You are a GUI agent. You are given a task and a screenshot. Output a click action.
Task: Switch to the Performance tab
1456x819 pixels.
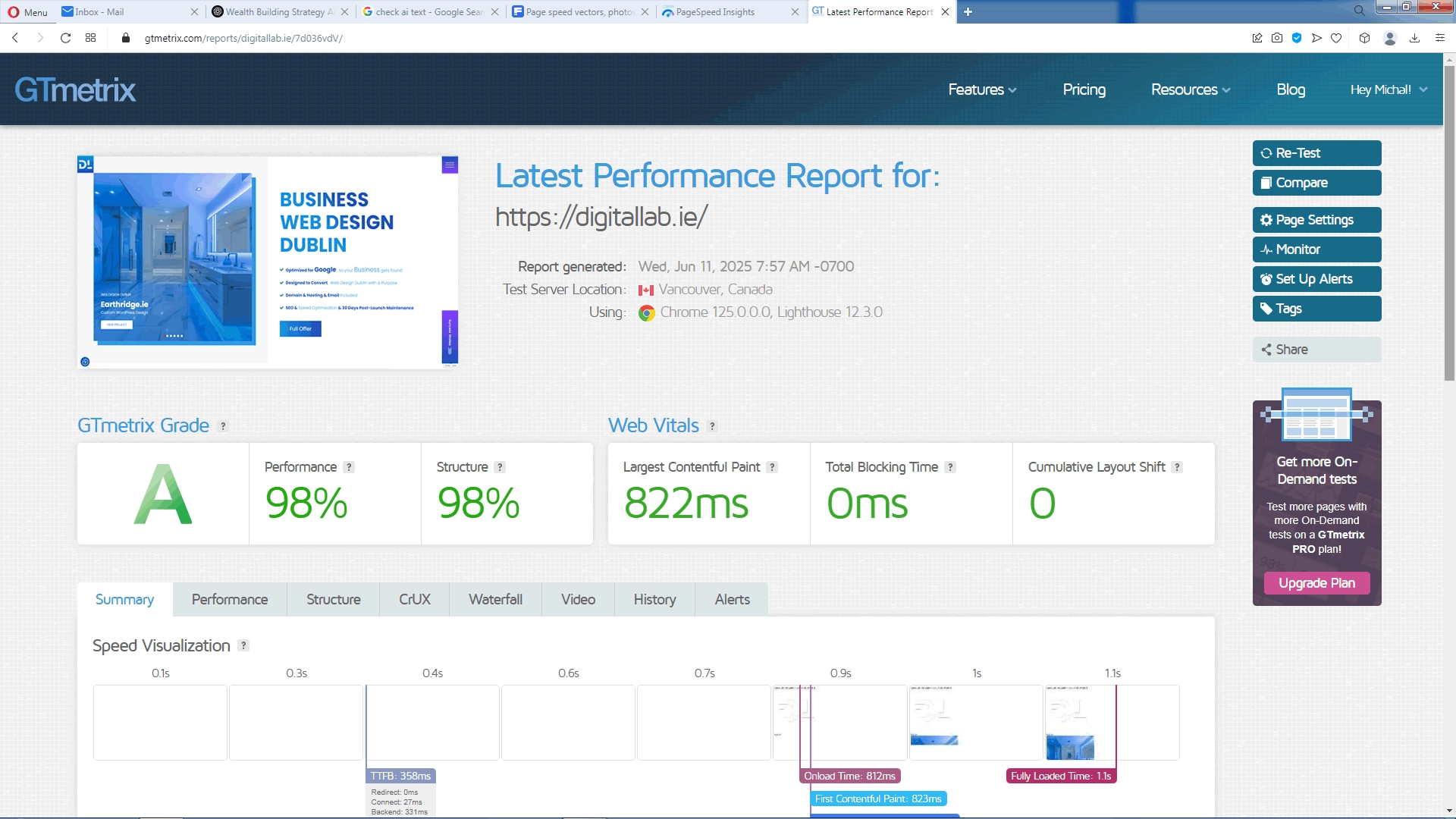(x=230, y=599)
